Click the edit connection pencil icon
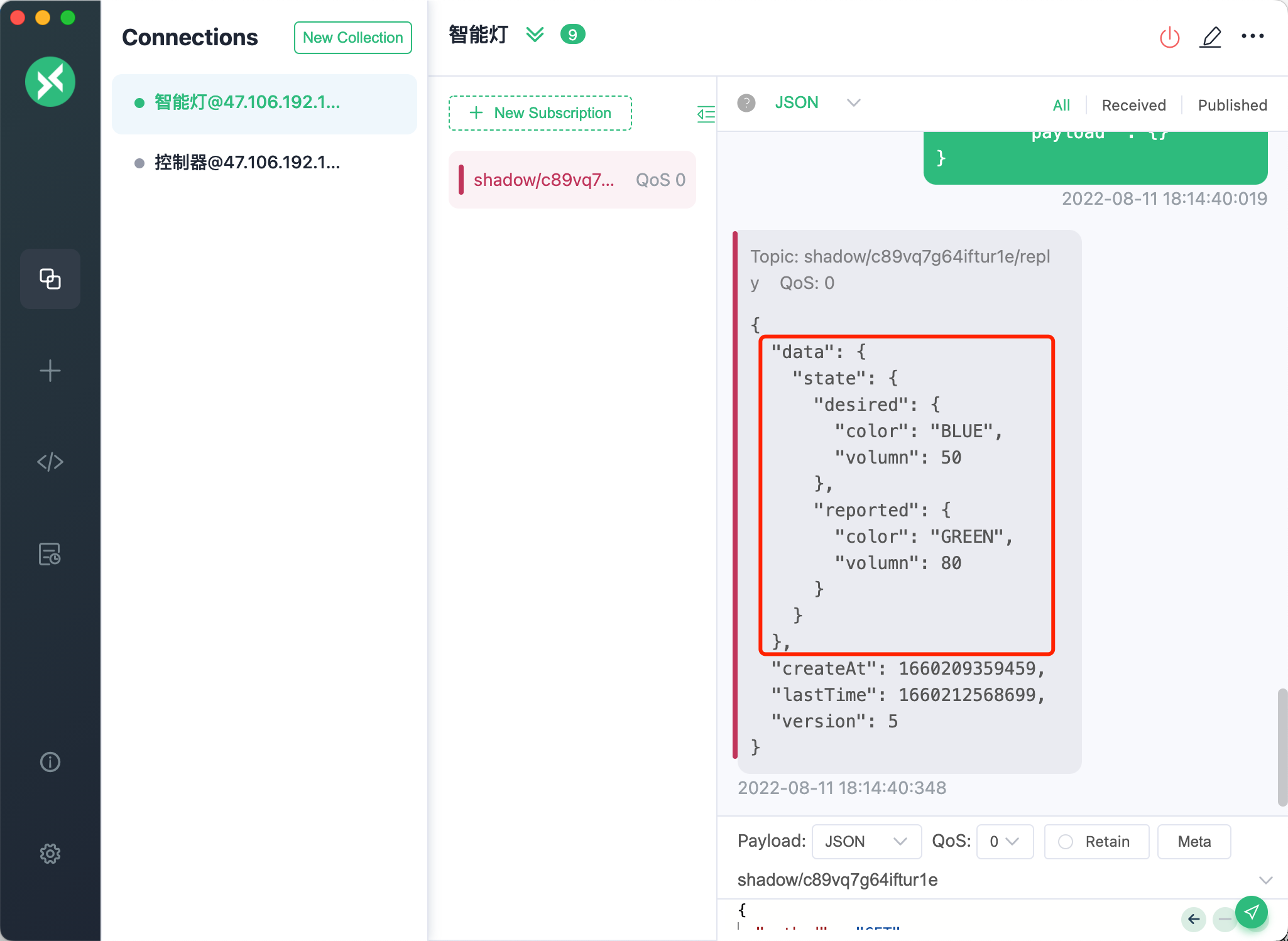1288x941 pixels. (x=1210, y=37)
